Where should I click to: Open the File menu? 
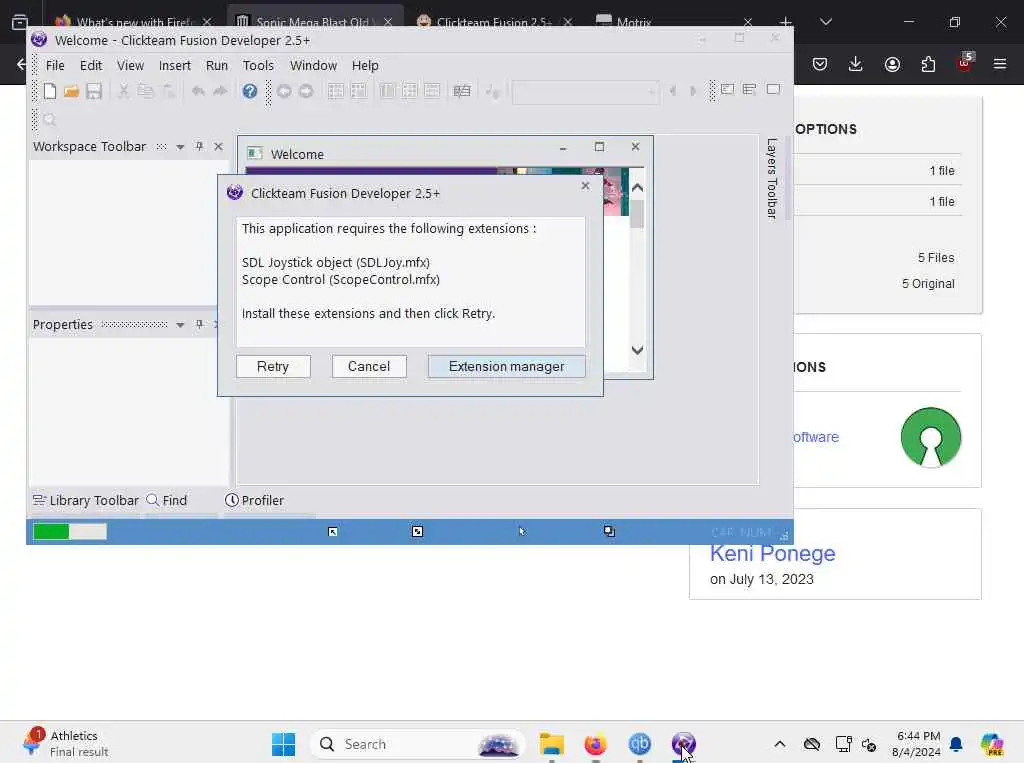(55, 65)
